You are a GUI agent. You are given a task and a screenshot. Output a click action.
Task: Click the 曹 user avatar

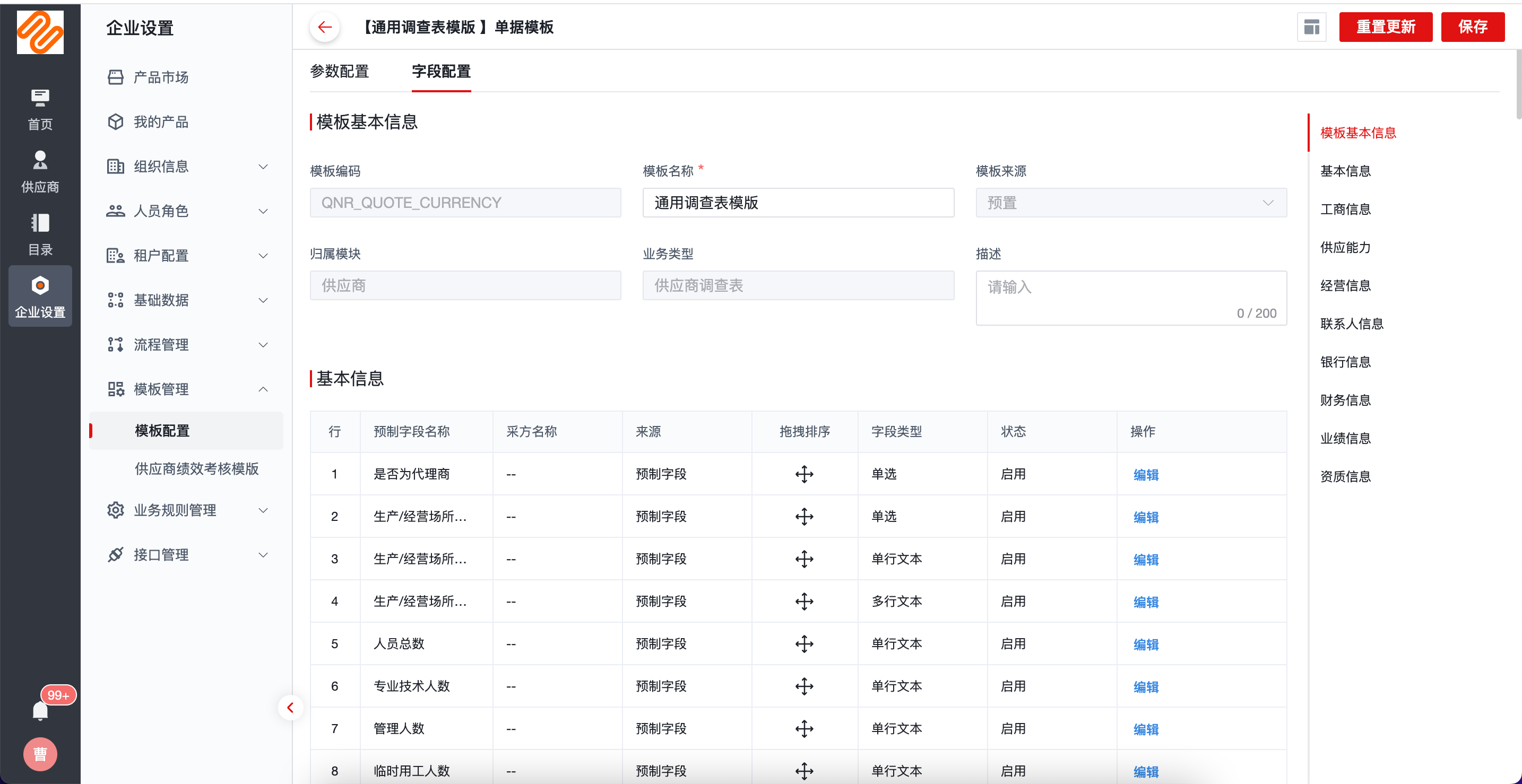point(40,754)
